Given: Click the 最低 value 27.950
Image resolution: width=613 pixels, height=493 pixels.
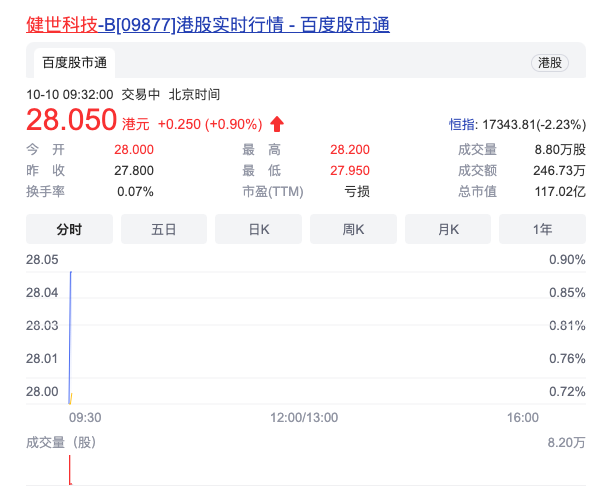Looking at the screenshot, I should click(x=350, y=170).
